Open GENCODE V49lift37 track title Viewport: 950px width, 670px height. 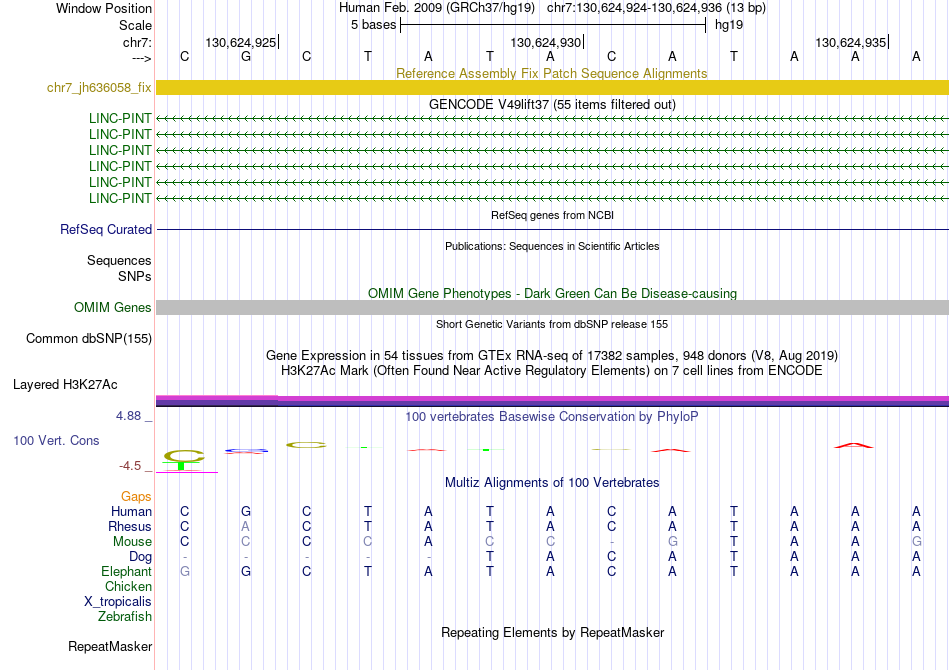click(x=552, y=104)
